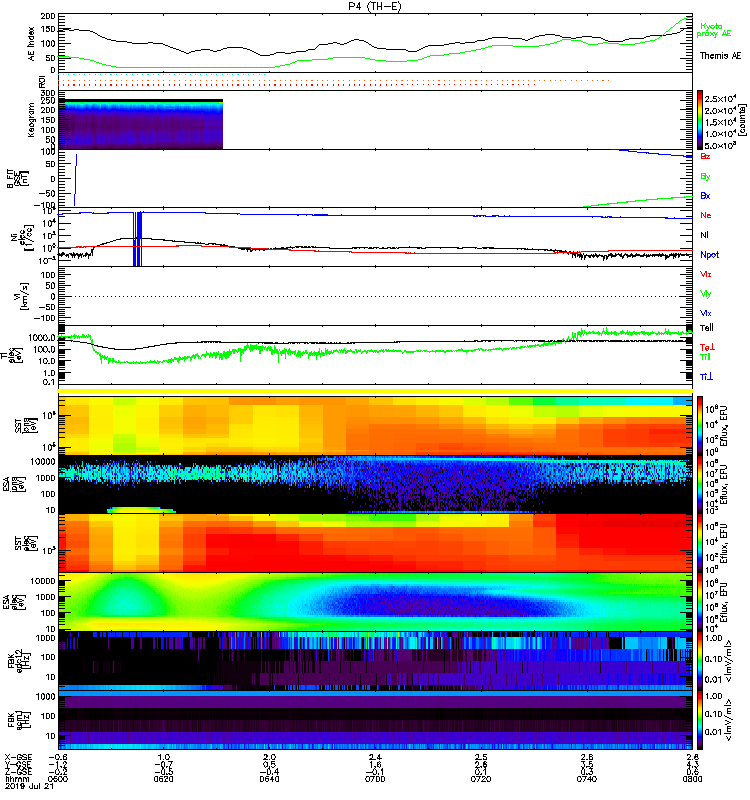The height and width of the screenshot is (800, 750).
Task: Select the green Ti parallel legend label
Action: click(x=705, y=357)
